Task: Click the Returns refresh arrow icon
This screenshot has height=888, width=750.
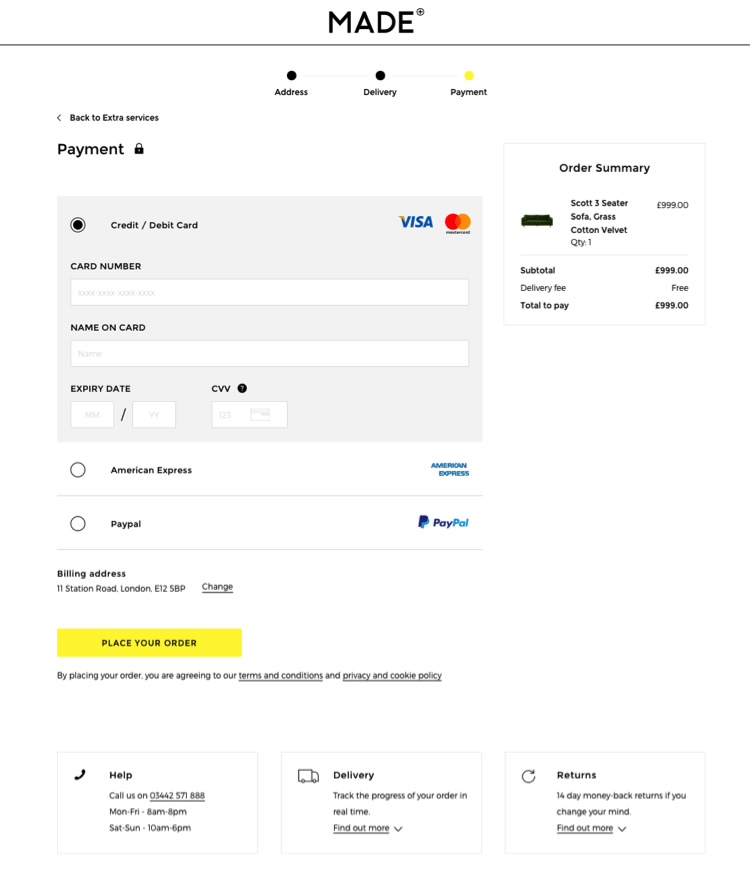Action: tap(529, 776)
